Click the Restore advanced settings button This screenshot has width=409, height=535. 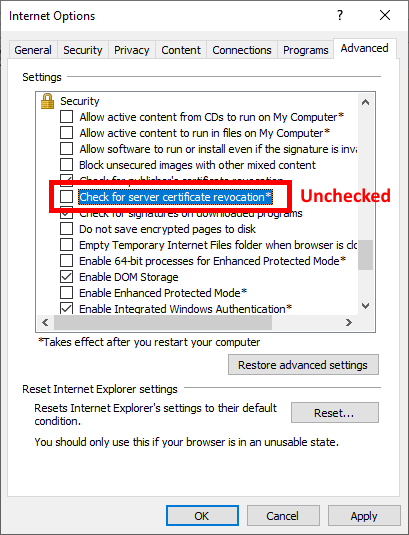pyautogui.click(x=303, y=365)
